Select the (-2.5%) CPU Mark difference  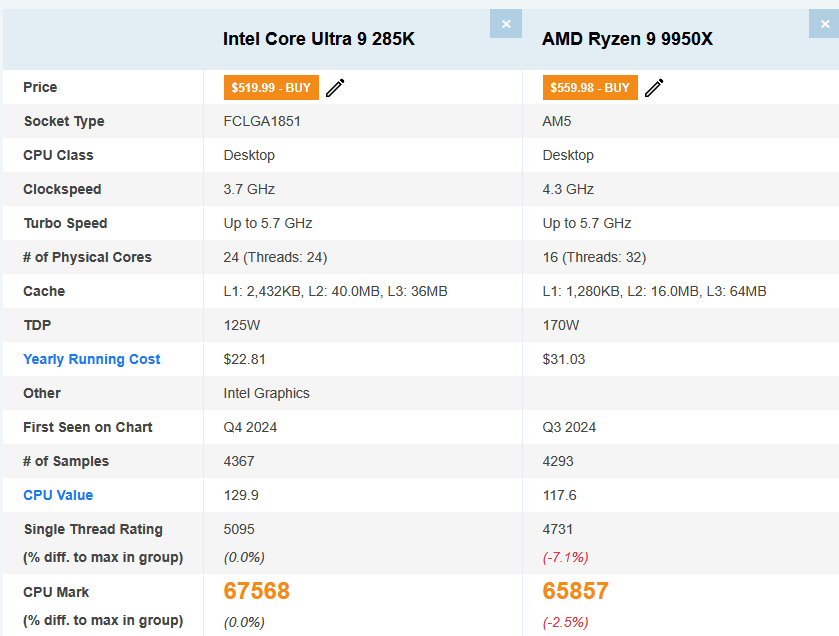pyautogui.click(x=565, y=623)
